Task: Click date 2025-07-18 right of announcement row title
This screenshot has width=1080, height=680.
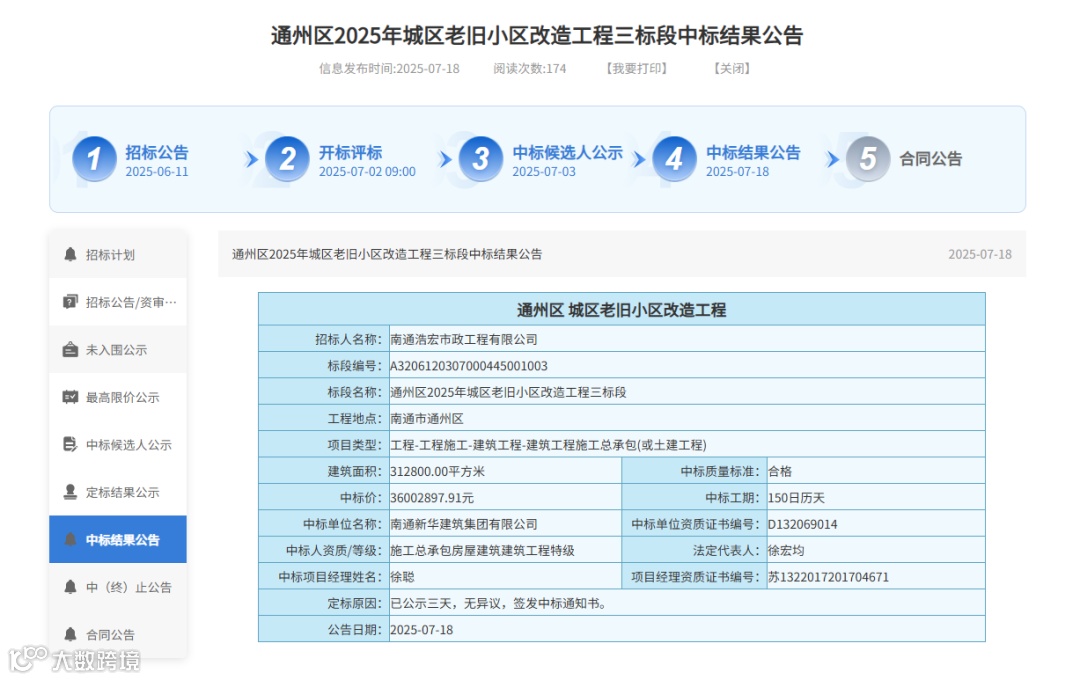Action: pyautogui.click(x=979, y=254)
